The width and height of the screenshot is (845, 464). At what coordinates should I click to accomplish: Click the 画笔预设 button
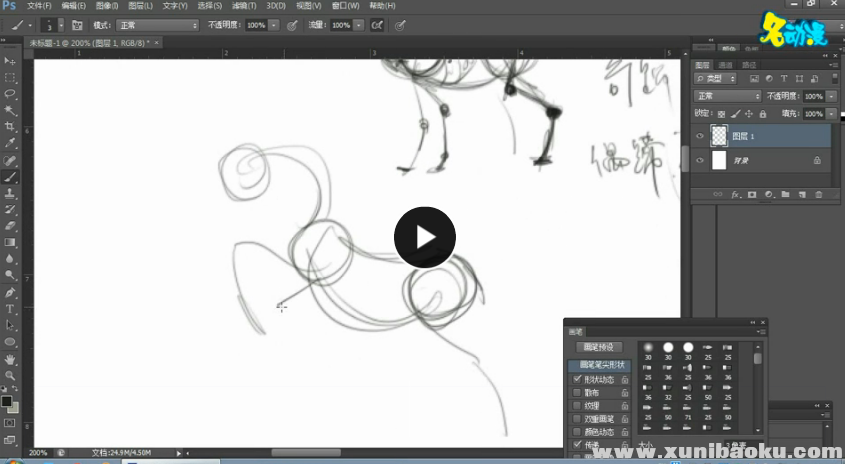601,347
